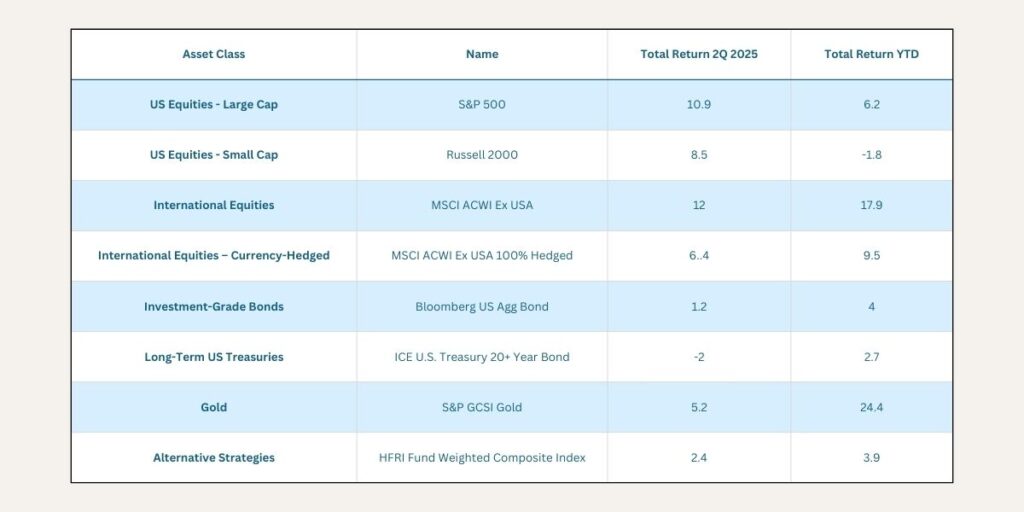Select the US Equities - Small Cap row label

[213, 155]
